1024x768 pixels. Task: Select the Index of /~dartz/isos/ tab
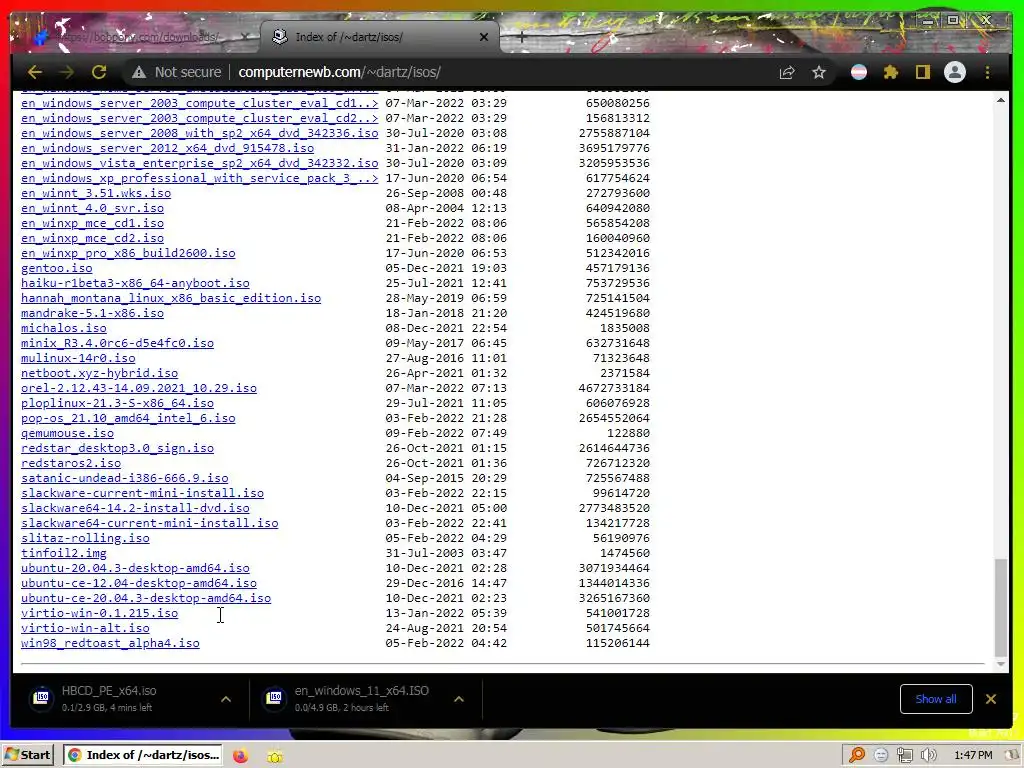(x=380, y=37)
